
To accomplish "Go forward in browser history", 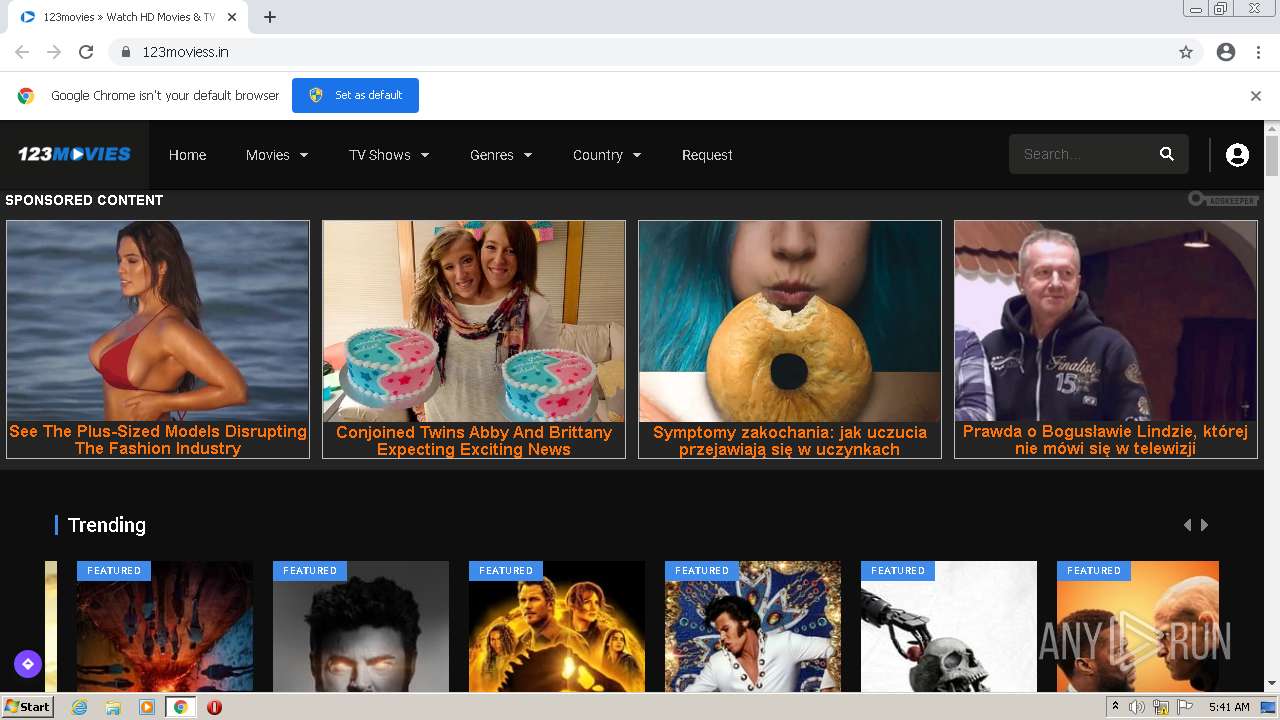I will 54,52.
